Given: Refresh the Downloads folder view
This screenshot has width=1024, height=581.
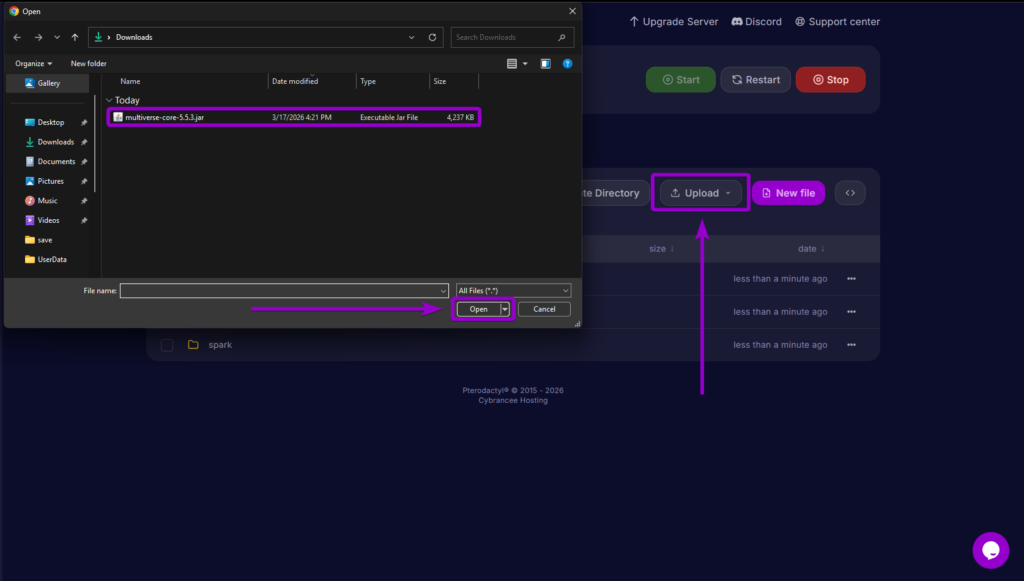Looking at the screenshot, I should click(432, 37).
